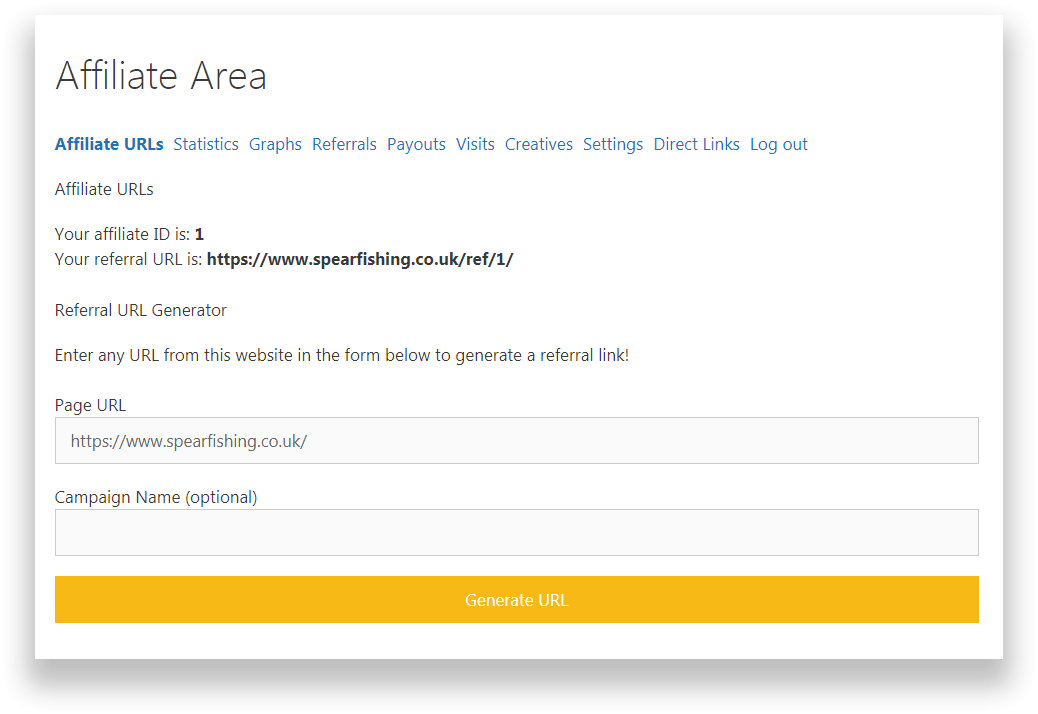Click the Referral URL Generator heading
This screenshot has height=714, width=1038.
140,310
